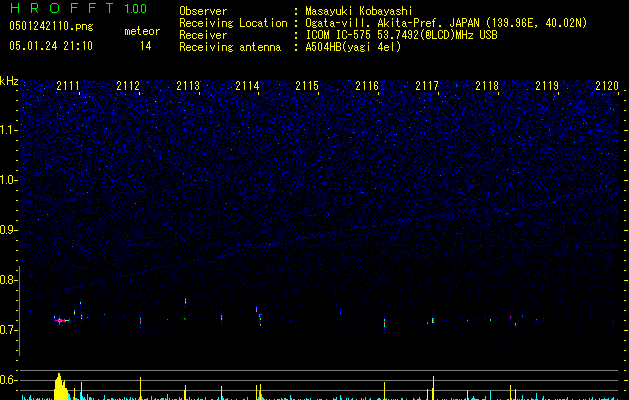Click the 2117 time axis marker
The image size is (629, 400).
[x=427, y=86]
